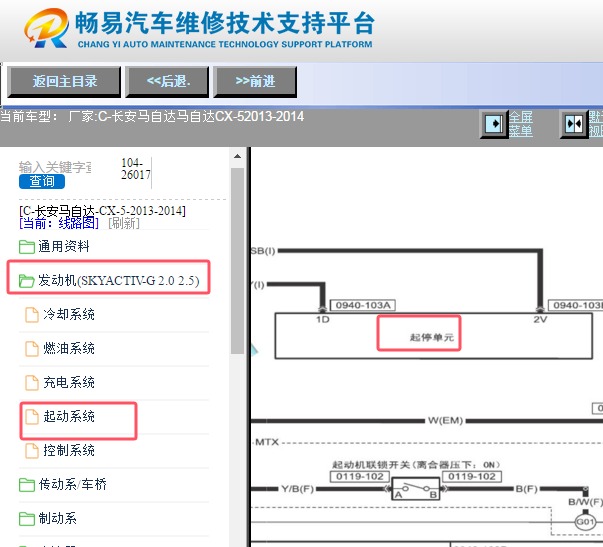The width and height of the screenshot is (603, 547).
Task: Click the 2V terminal label
Action: (x=540, y=319)
